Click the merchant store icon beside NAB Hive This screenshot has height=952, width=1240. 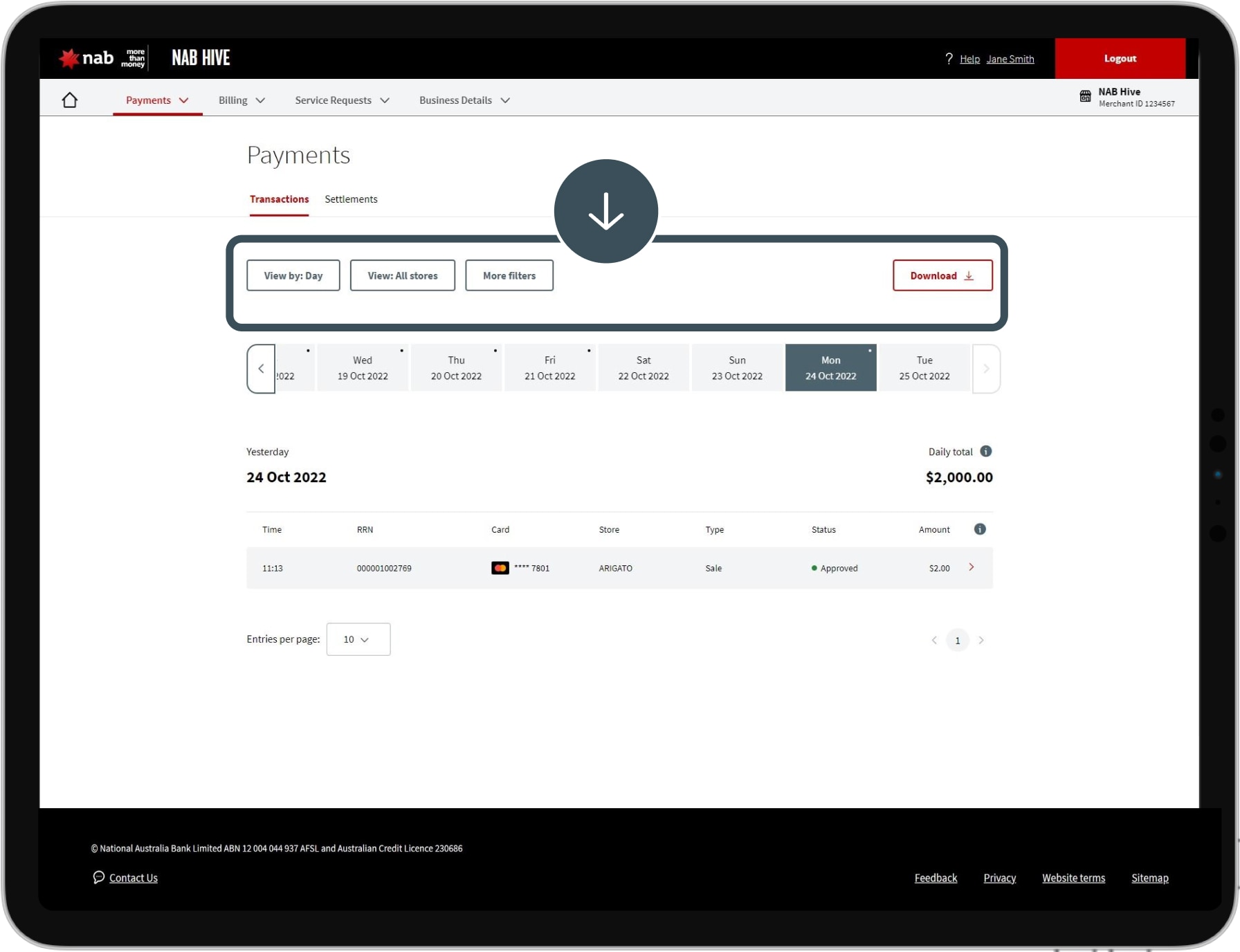(x=1085, y=96)
